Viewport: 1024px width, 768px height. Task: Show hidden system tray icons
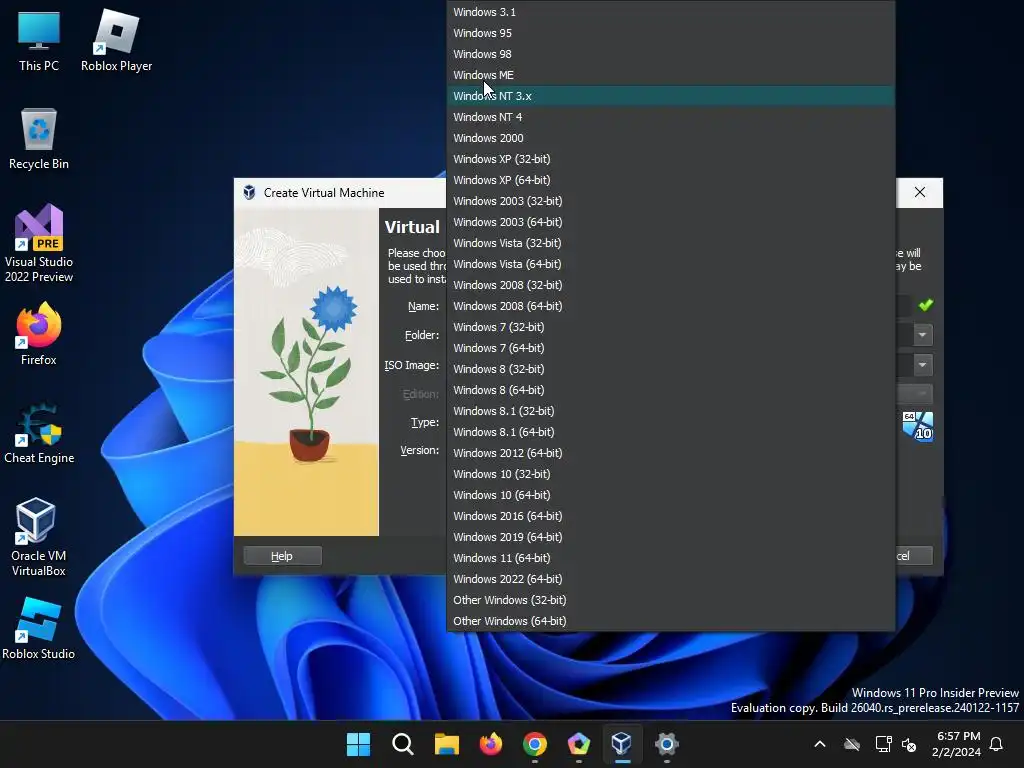tap(820, 744)
